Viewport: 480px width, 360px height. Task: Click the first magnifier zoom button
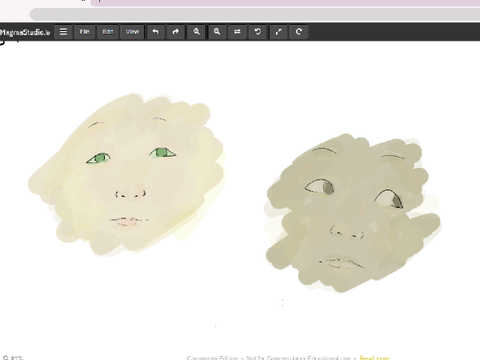tap(196, 32)
